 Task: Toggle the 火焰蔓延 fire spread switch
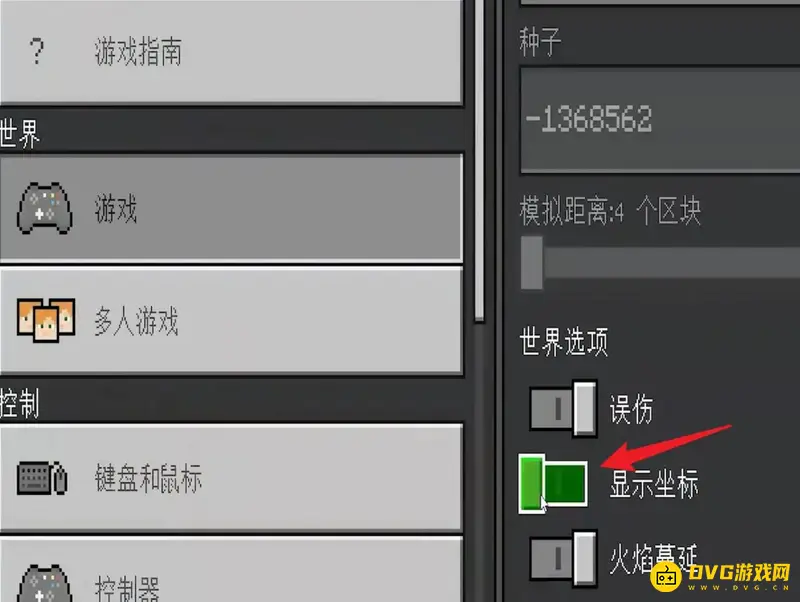pyautogui.click(x=563, y=559)
